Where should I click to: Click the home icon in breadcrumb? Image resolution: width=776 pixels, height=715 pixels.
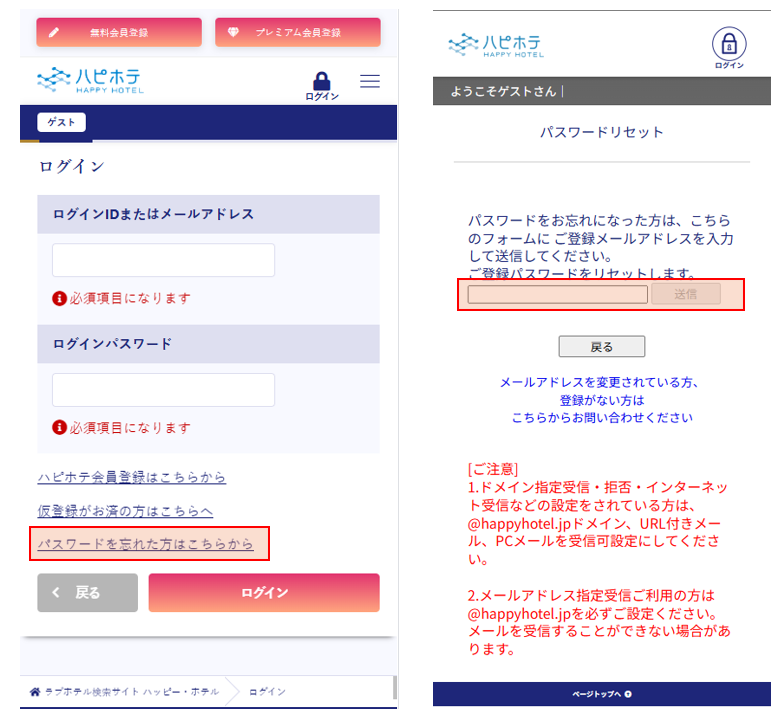[x=35, y=691]
